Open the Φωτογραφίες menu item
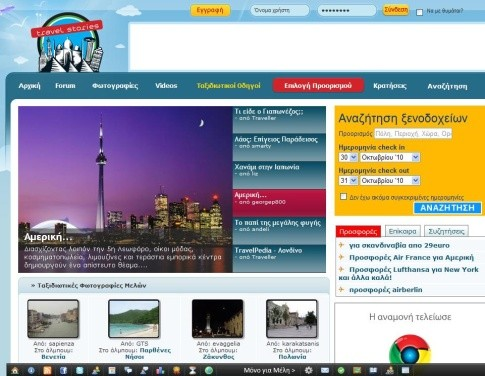The height and width of the screenshot is (376, 485). coord(115,86)
